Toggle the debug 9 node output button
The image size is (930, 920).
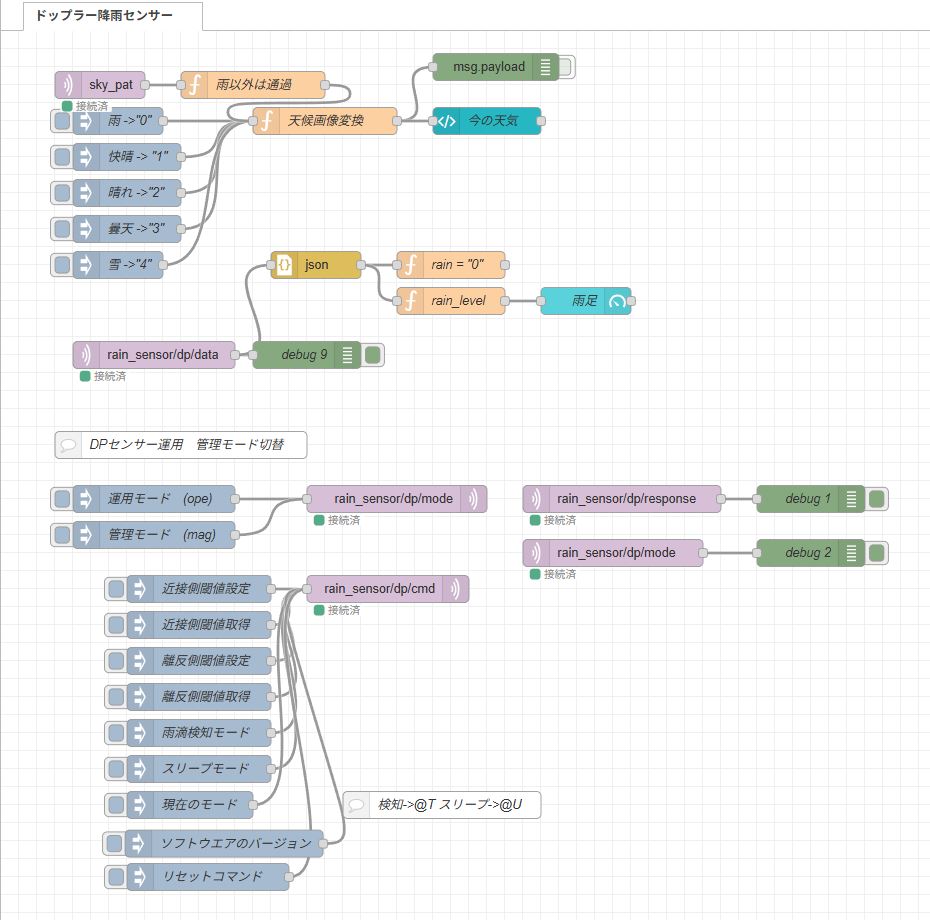[x=373, y=355]
